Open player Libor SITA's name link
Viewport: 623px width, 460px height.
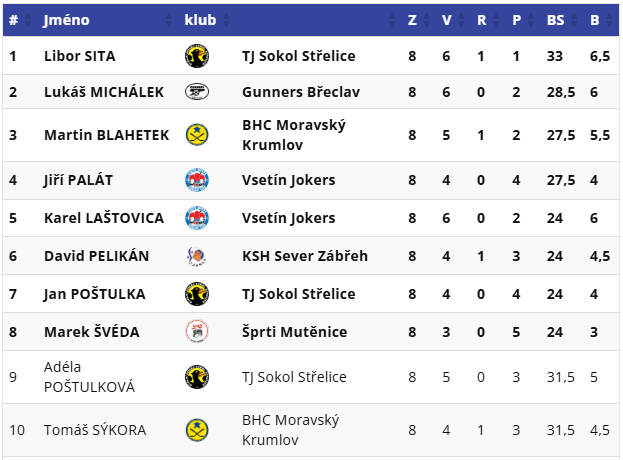click(x=79, y=56)
